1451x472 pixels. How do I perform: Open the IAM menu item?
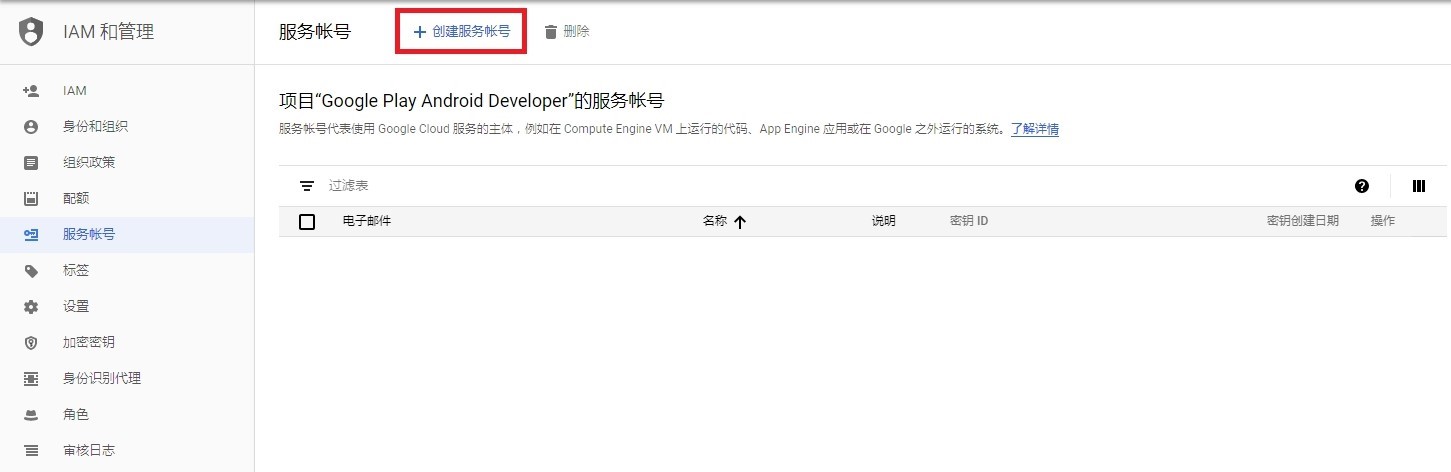point(127,91)
